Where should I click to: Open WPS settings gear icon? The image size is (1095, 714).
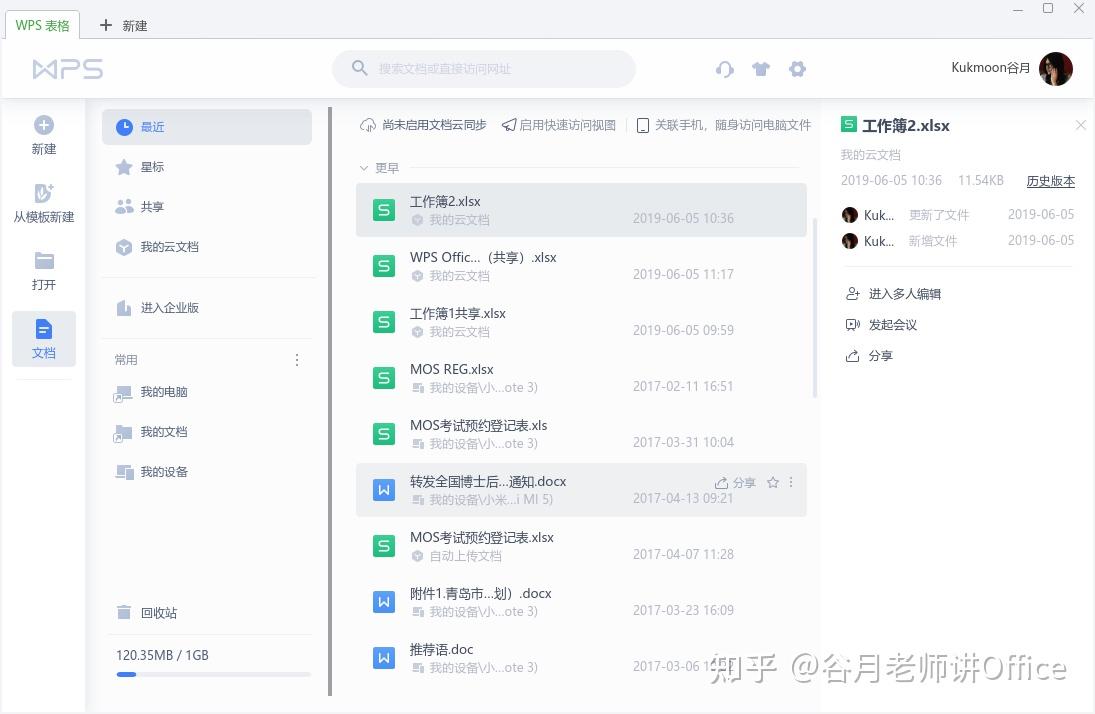point(797,68)
